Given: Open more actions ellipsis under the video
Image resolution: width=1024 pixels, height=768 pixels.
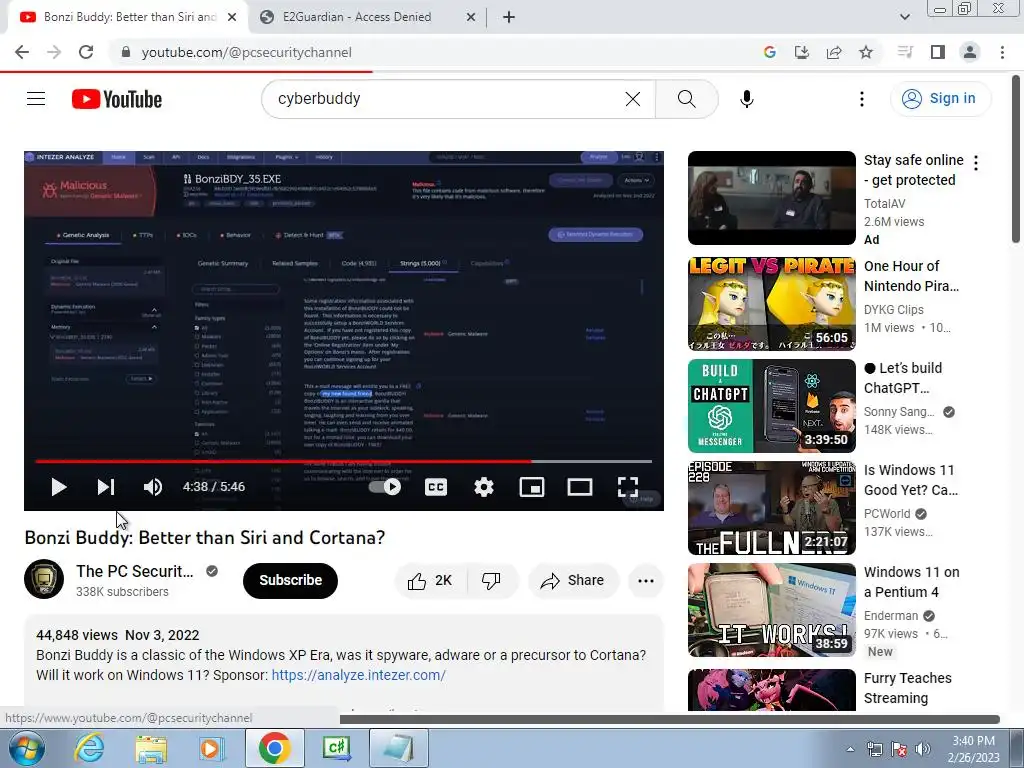Looking at the screenshot, I should 646,581.
